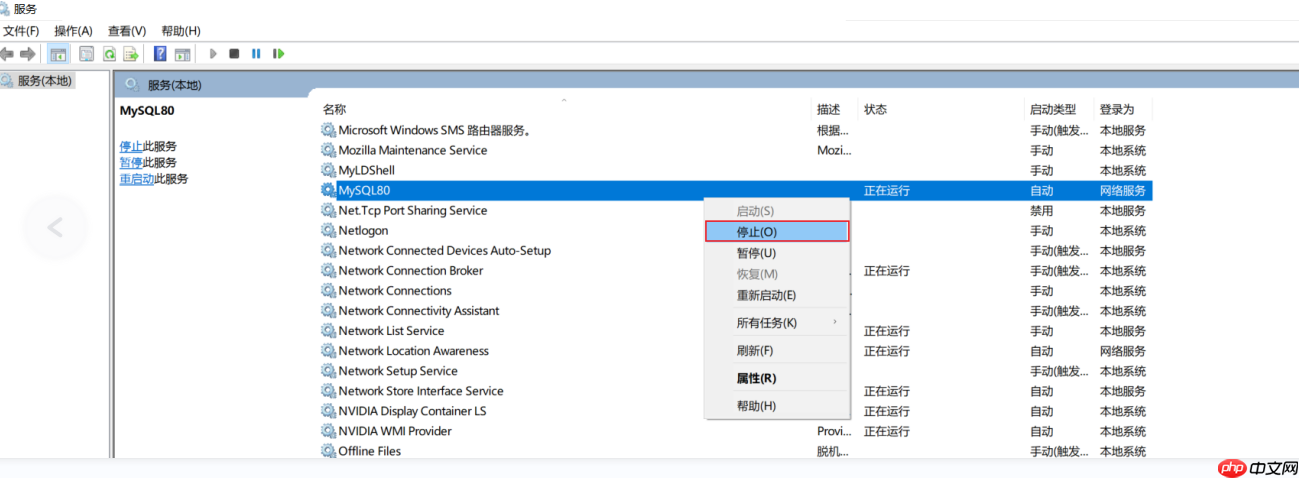The height and width of the screenshot is (478, 1299).
Task: Click the gear icon beside Network Connection Broker
Action: pyautogui.click(x=328, y=271)
